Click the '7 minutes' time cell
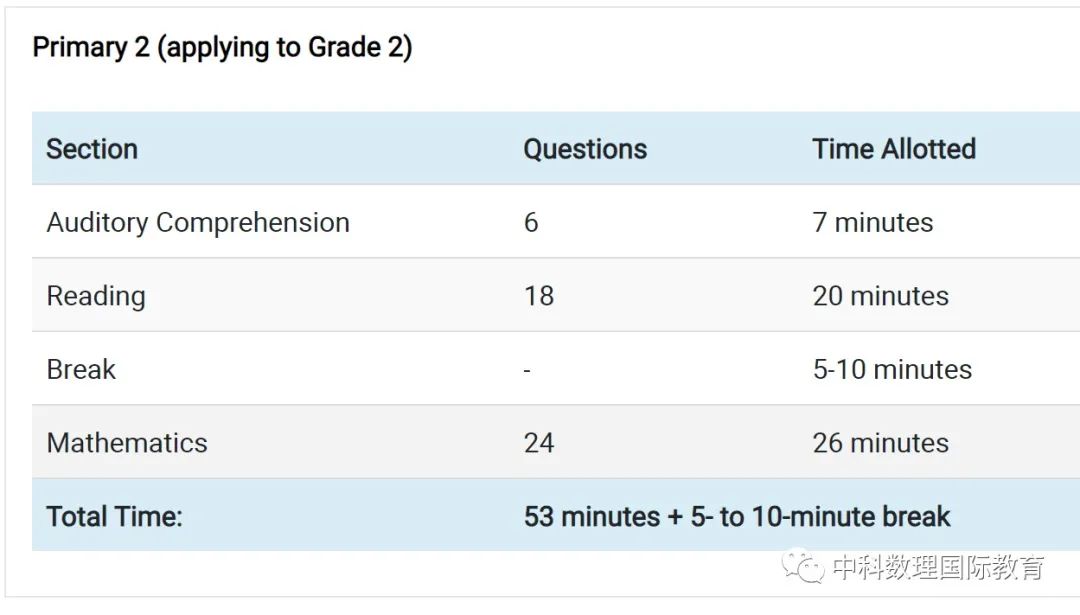Screen dimensions: 1080x615 873,222
